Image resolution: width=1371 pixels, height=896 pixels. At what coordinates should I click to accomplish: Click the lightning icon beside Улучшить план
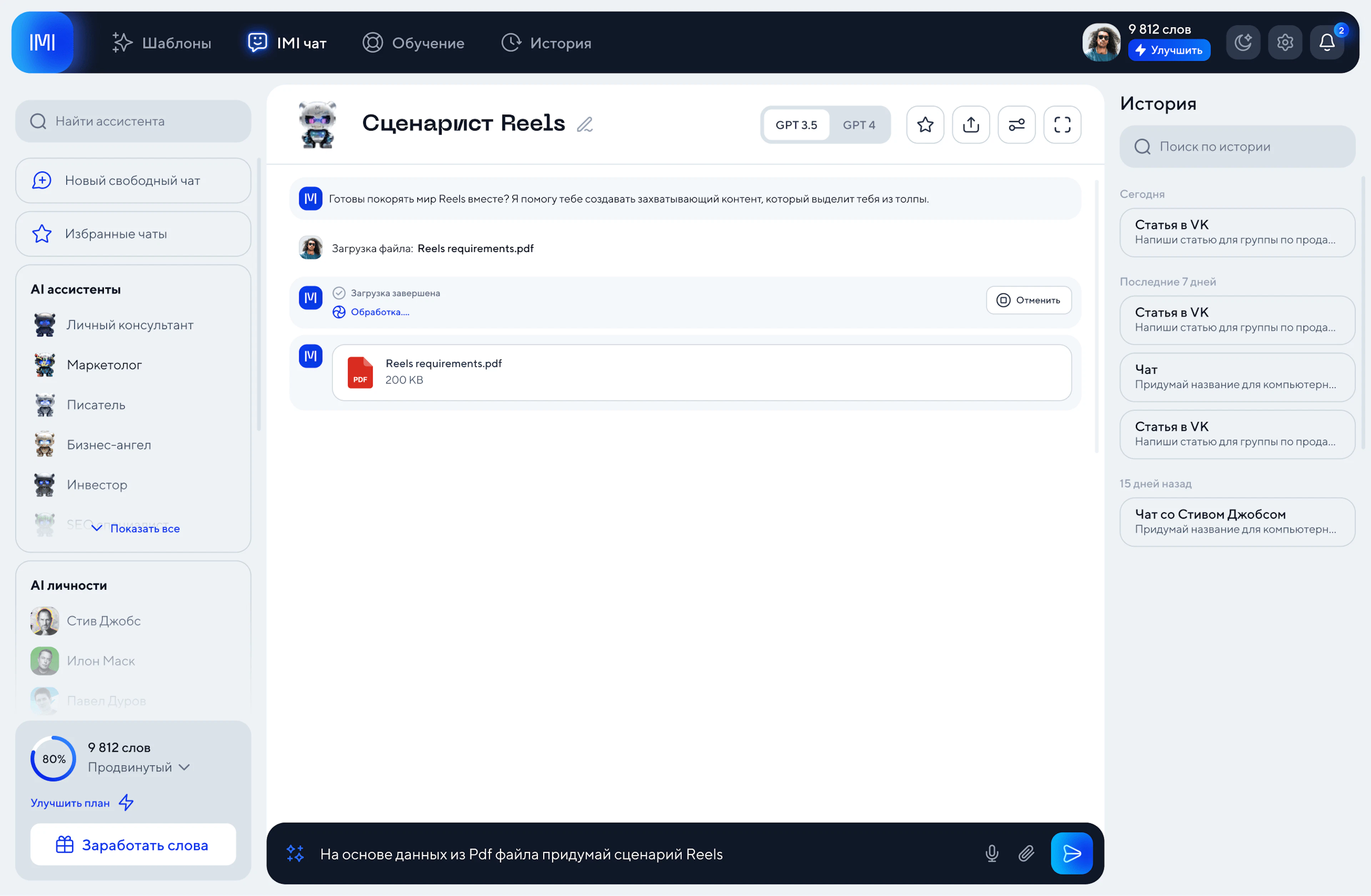click(x=126, y=802)
